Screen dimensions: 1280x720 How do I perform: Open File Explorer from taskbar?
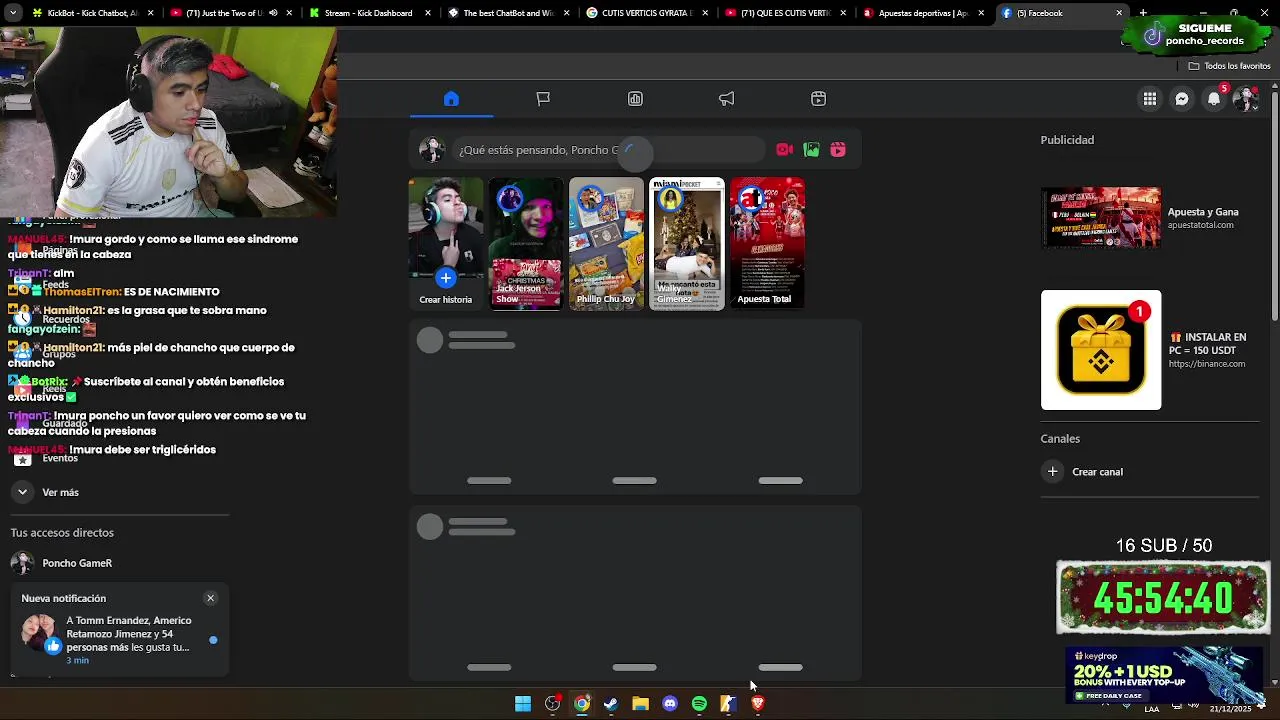640,704
